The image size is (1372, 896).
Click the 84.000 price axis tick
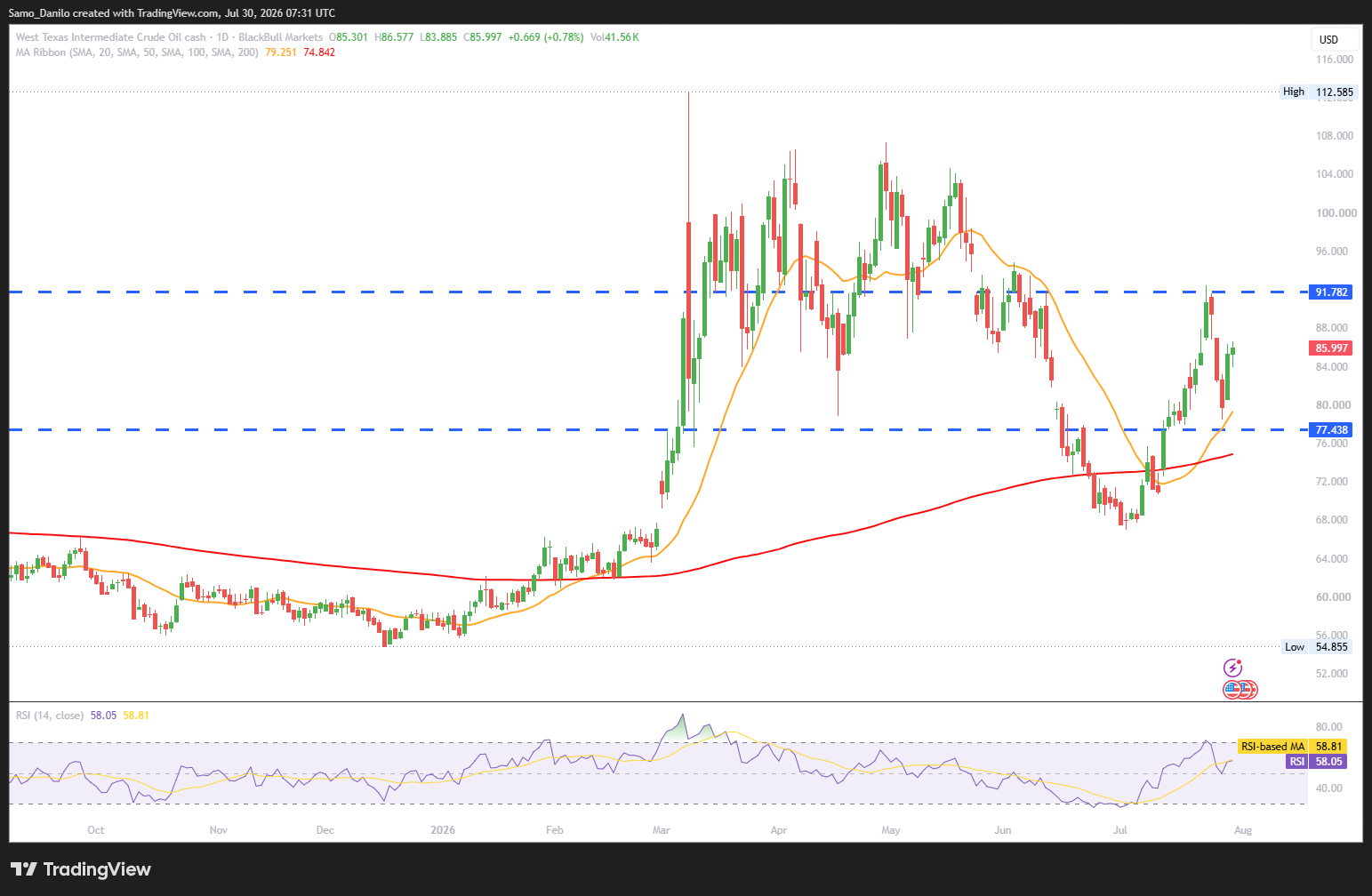(1332, 367)
